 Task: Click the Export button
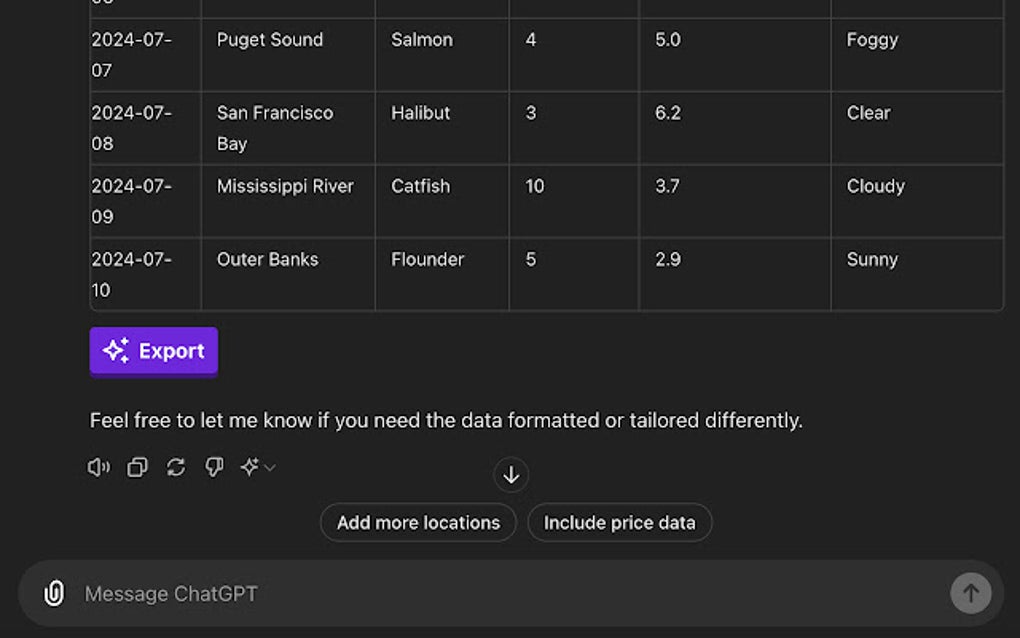point(153,351)
